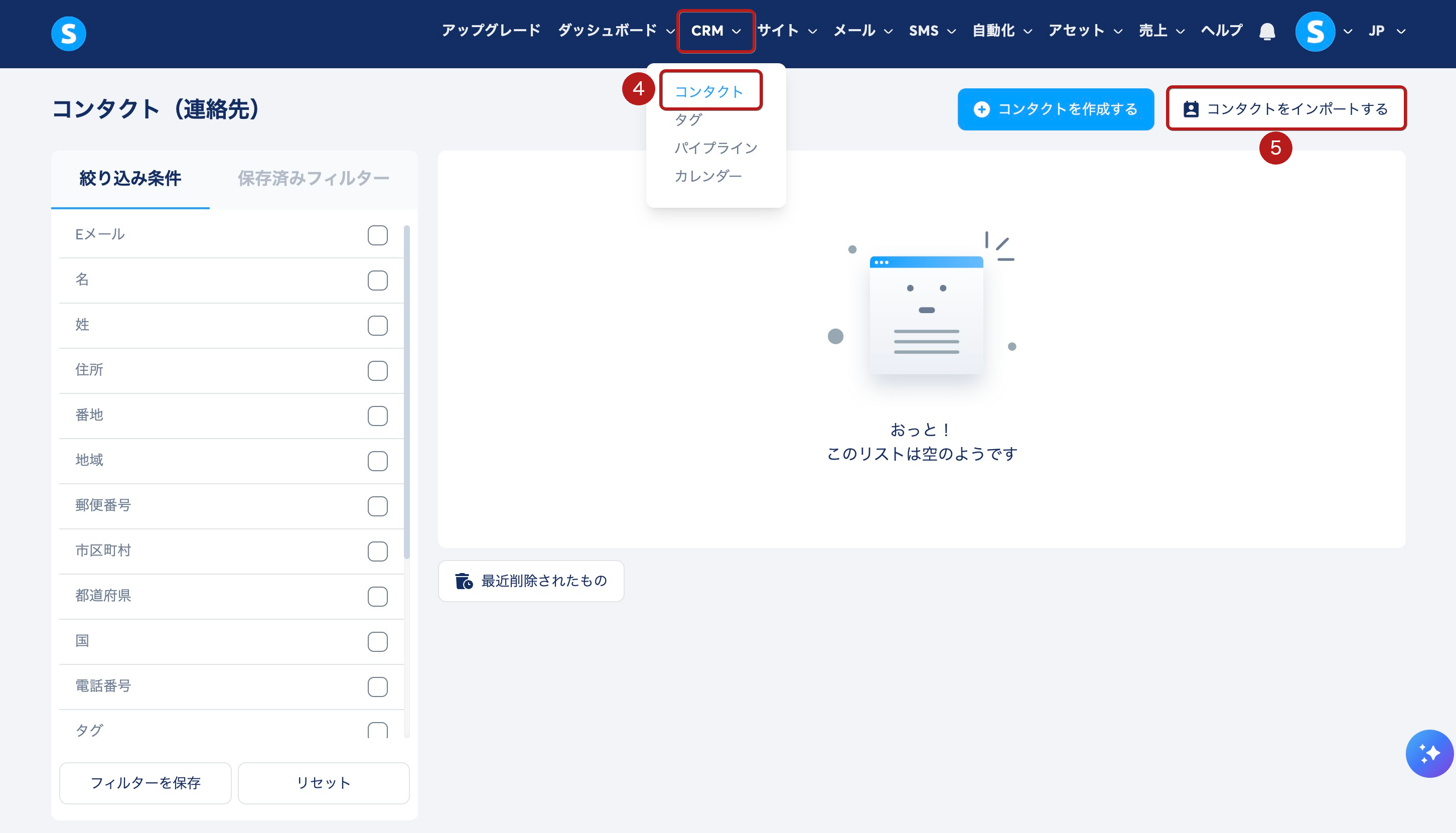Click the import icon on コンタクトをインポートする
This screenshot has width=1456, height=833.
(1191, 109)
